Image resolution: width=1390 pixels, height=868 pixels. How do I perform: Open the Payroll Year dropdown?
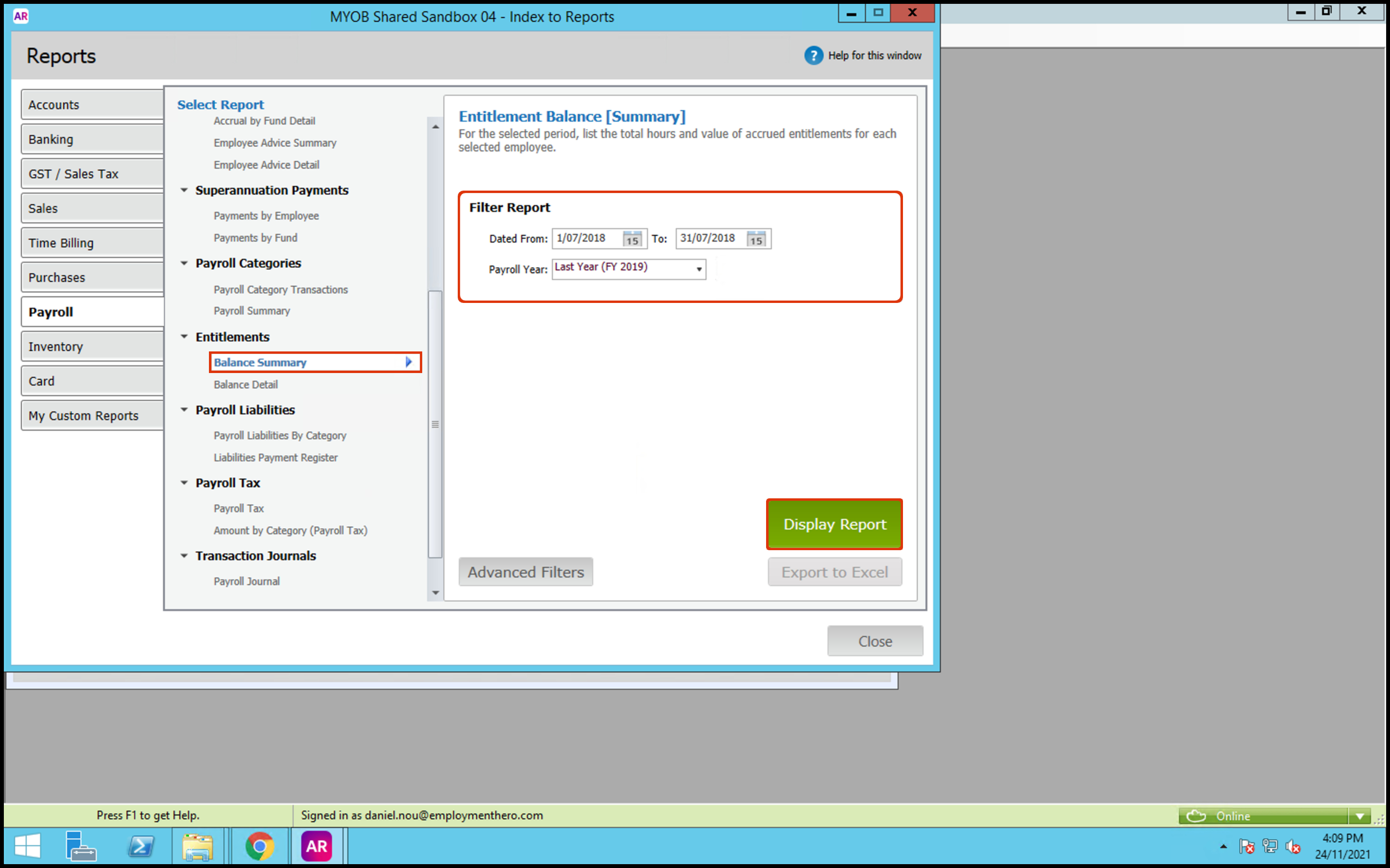[699, 269]
